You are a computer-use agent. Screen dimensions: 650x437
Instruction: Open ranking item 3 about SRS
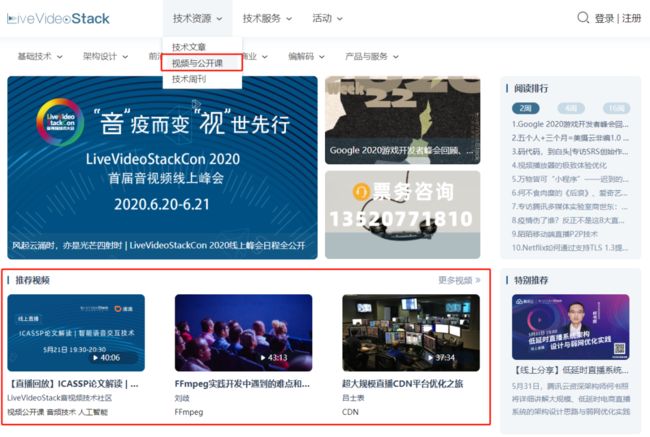[570, 151]
